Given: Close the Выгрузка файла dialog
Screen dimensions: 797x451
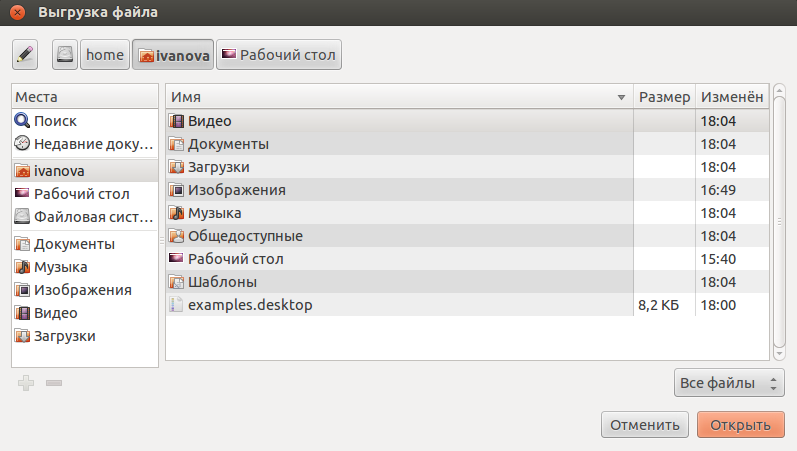Looking at the screenshot, I should pyautogui.click(x=16, y=12).
